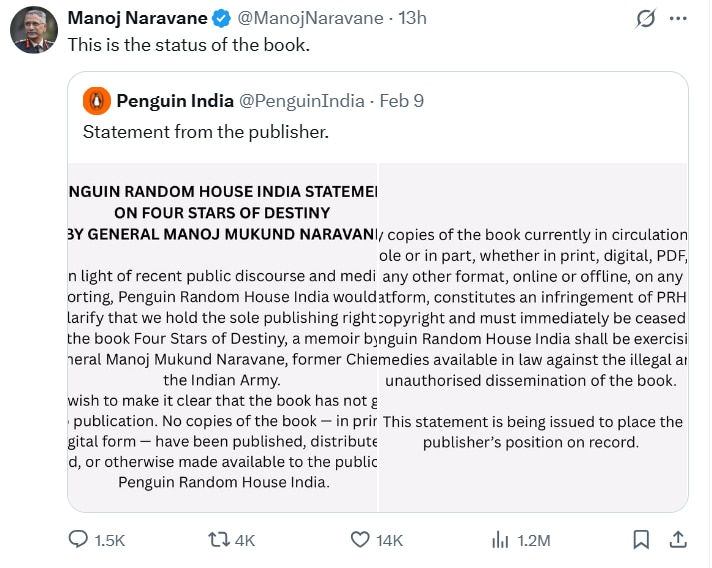
Task: Like the tweet with 14K likes
Action: (361, 540)
